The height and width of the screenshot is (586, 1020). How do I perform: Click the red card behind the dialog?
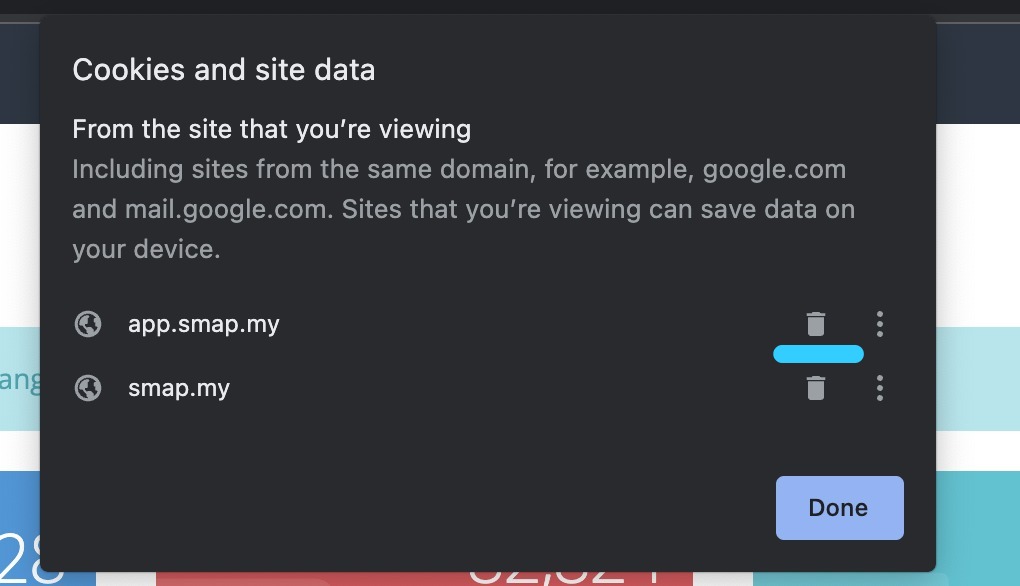(424, 579)
